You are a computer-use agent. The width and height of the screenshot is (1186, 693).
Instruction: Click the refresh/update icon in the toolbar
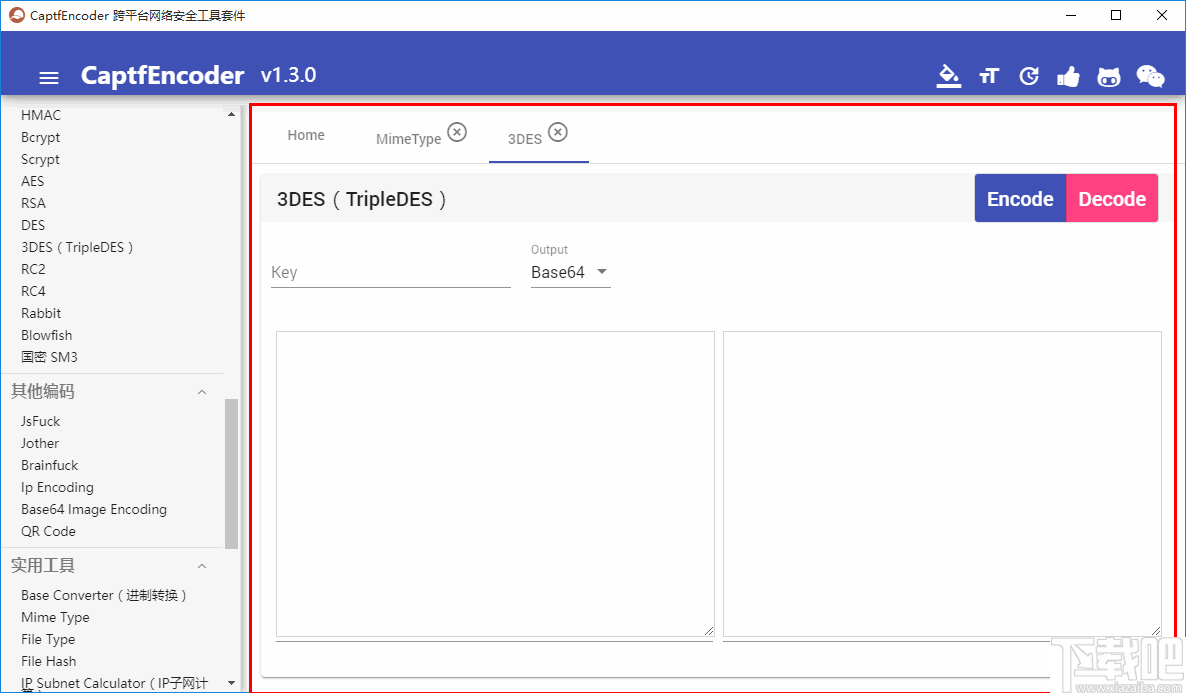coord(1028,75)
